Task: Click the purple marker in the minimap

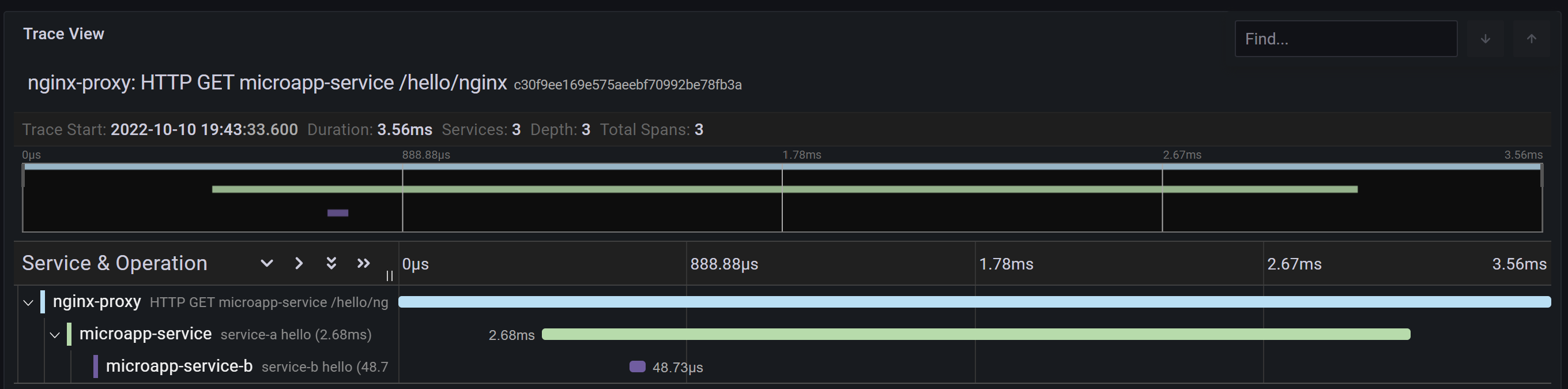Action: pos(338,213)
